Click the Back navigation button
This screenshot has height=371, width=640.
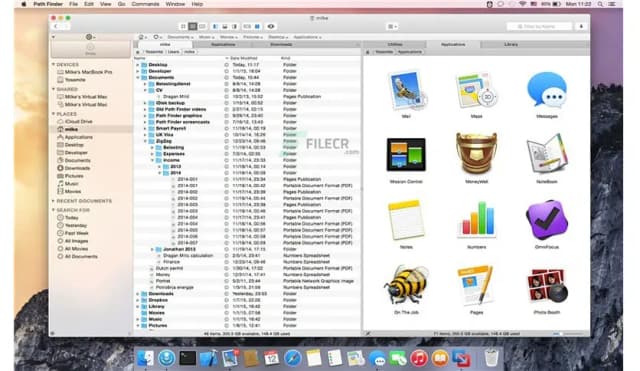click(56, 27)
